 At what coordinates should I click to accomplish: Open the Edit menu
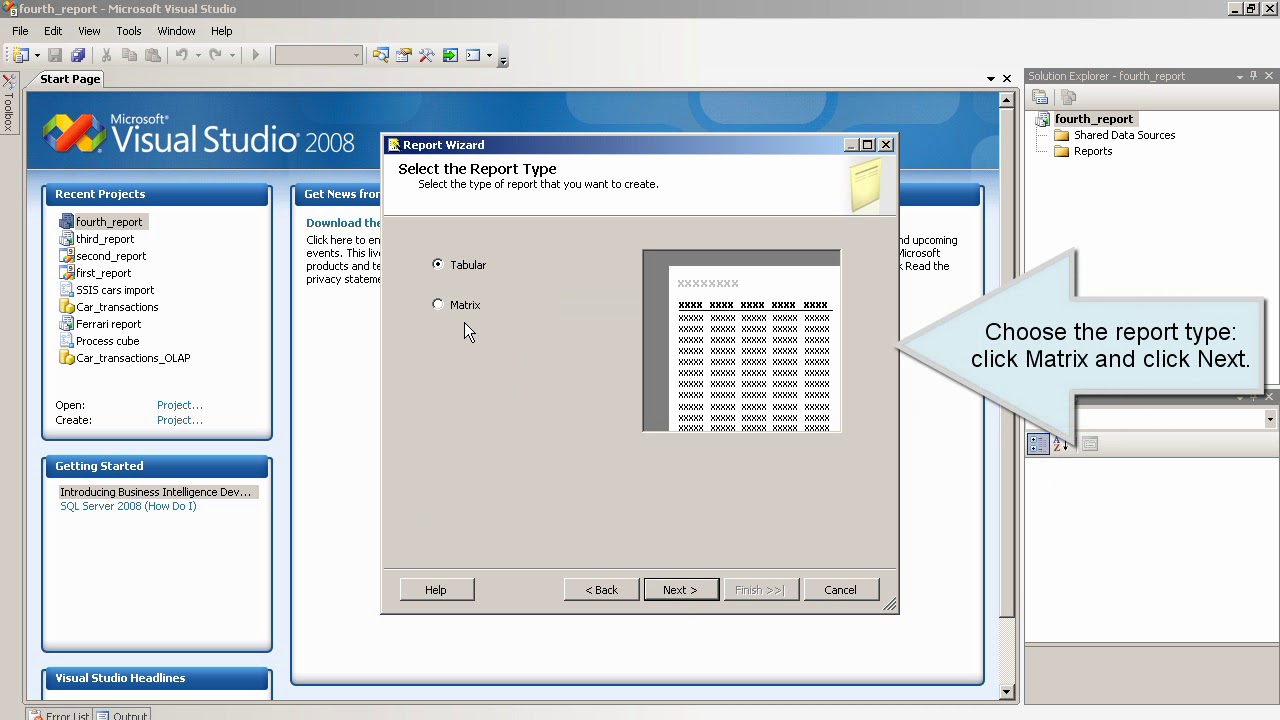pos(53,31)
